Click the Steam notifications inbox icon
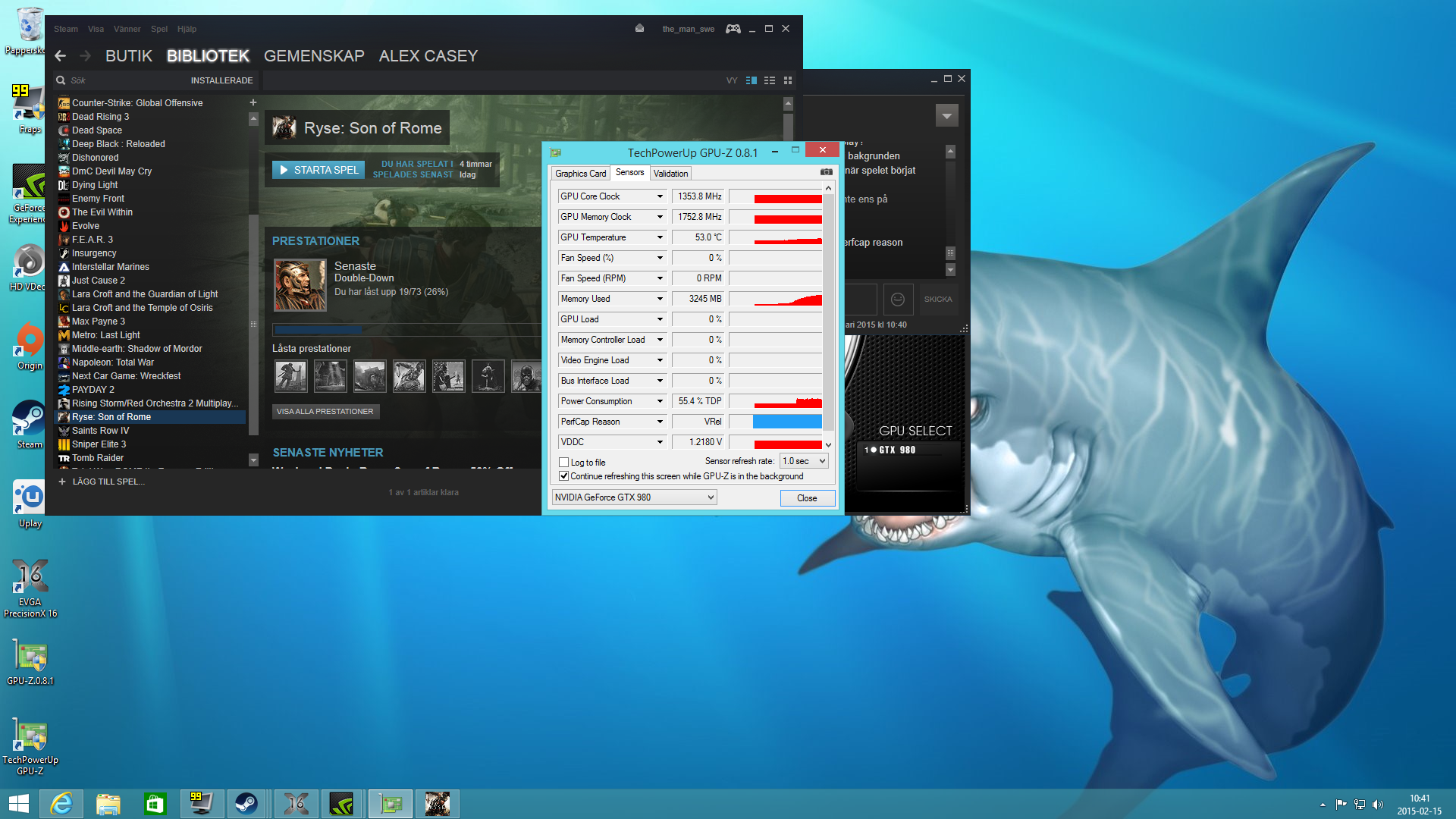Viewport: 1456px width, 819px height. (639, 28)
